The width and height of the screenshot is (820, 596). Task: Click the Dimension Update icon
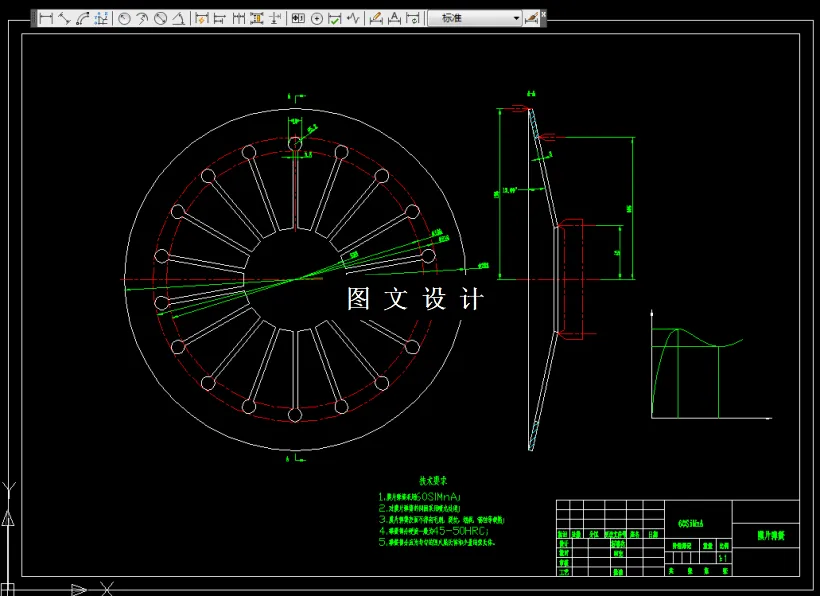click(x=412, y=18)
